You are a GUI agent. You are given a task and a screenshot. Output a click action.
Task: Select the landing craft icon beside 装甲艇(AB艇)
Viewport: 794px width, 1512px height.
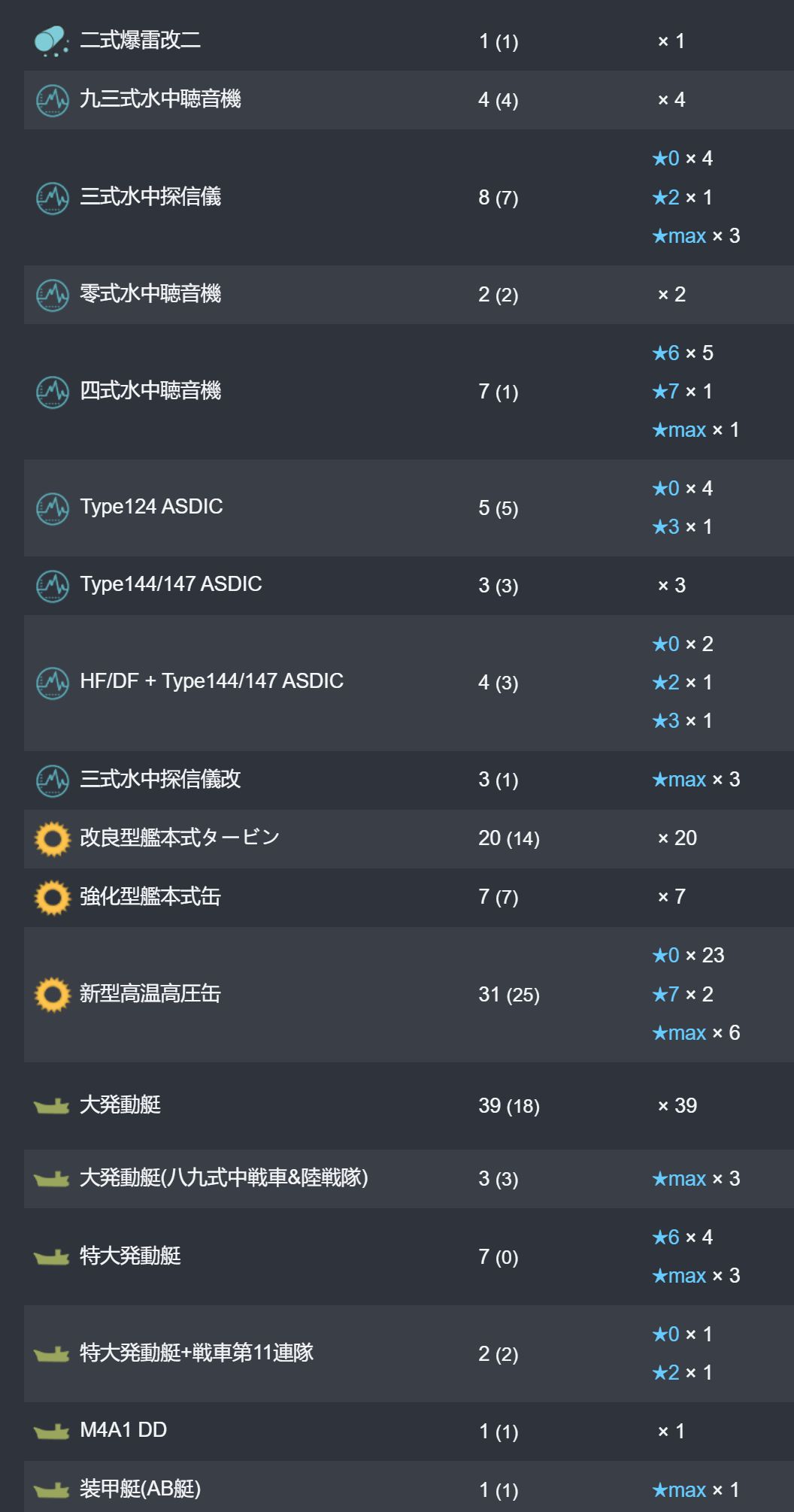tap(52, 1489)
